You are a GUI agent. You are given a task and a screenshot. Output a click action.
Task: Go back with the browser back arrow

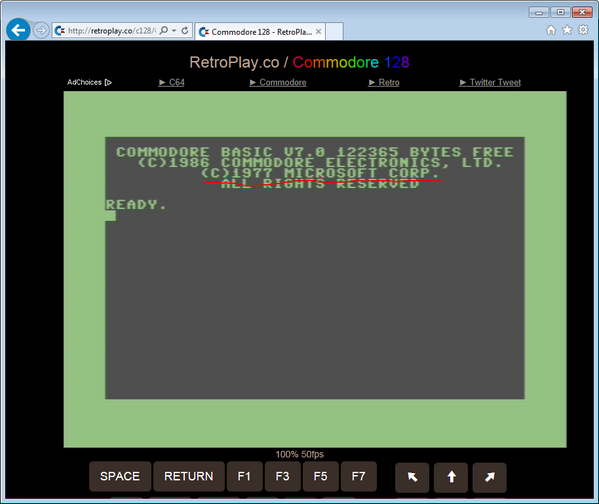[x=18, y=30]
